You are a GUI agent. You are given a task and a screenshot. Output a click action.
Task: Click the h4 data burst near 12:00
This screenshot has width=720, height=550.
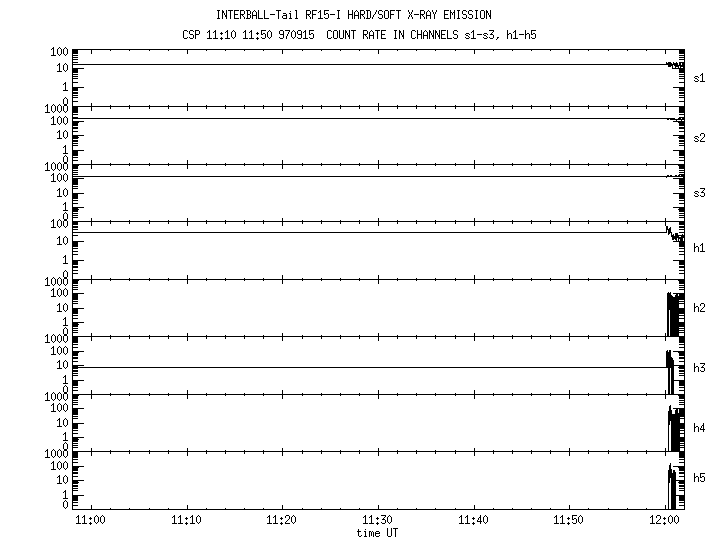[x=675, y=428]
